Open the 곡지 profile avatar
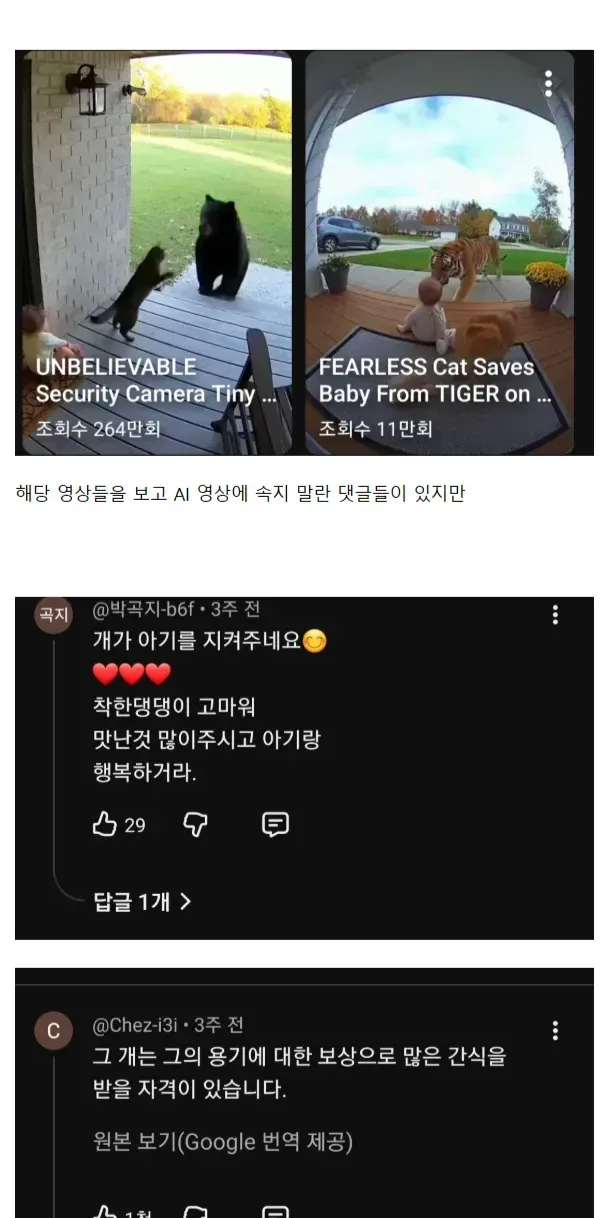The height and width of the screenshot is (1218, 609). click(54, 616)
